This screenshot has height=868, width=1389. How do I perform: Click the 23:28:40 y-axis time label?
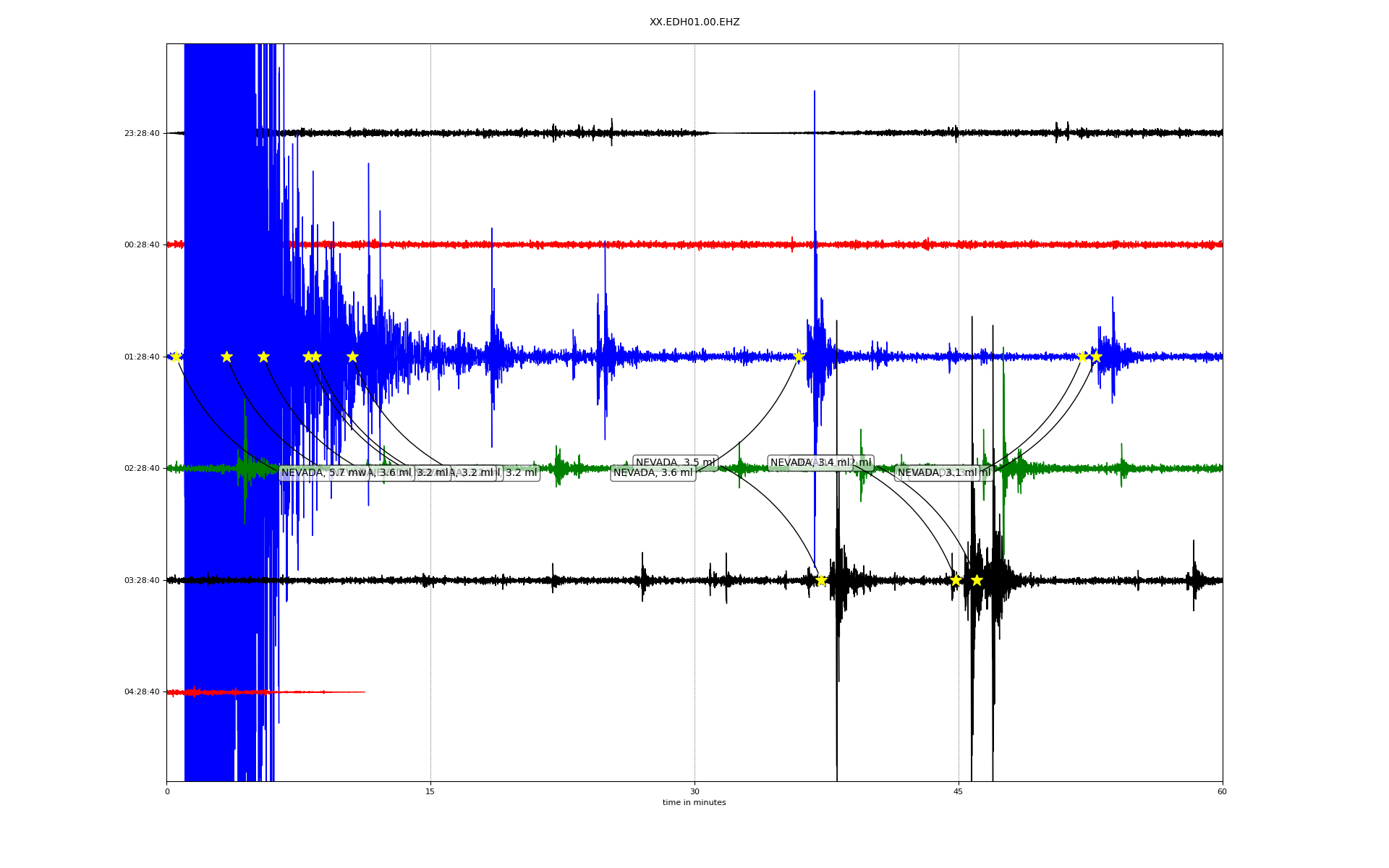[142, 133]
